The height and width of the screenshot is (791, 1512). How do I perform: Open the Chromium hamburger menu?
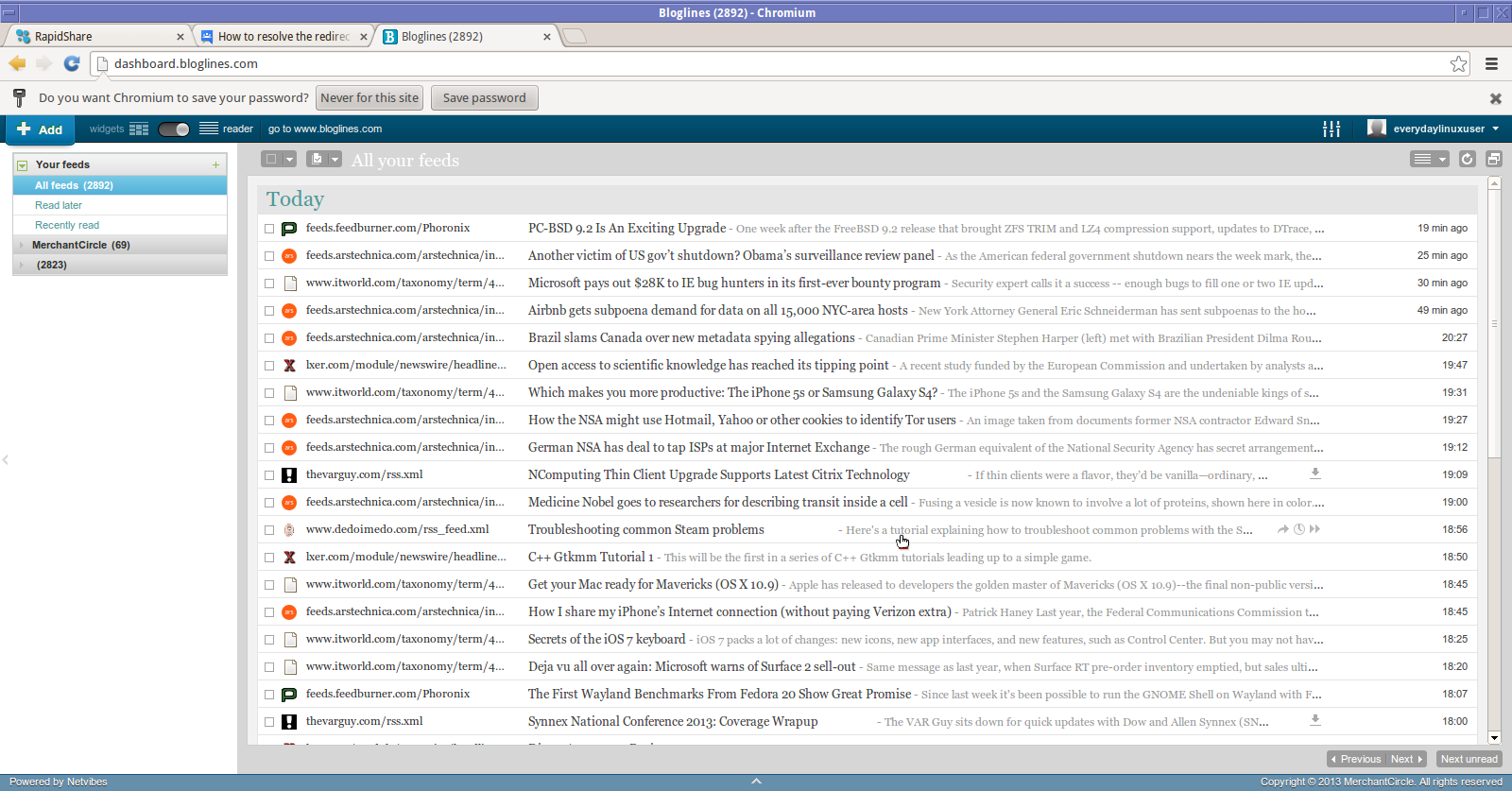1492,63
